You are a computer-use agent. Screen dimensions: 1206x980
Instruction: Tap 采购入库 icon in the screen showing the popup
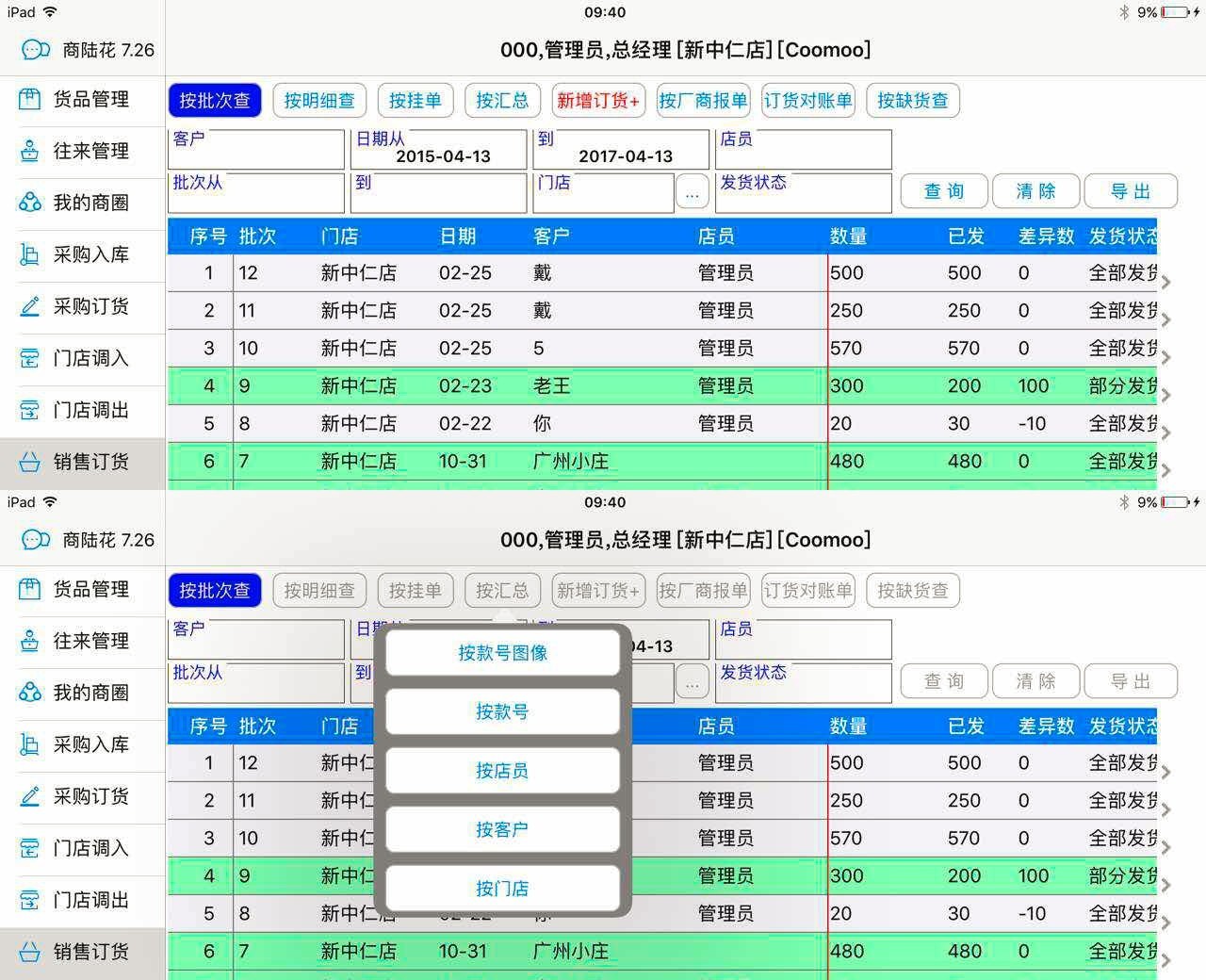30,744
